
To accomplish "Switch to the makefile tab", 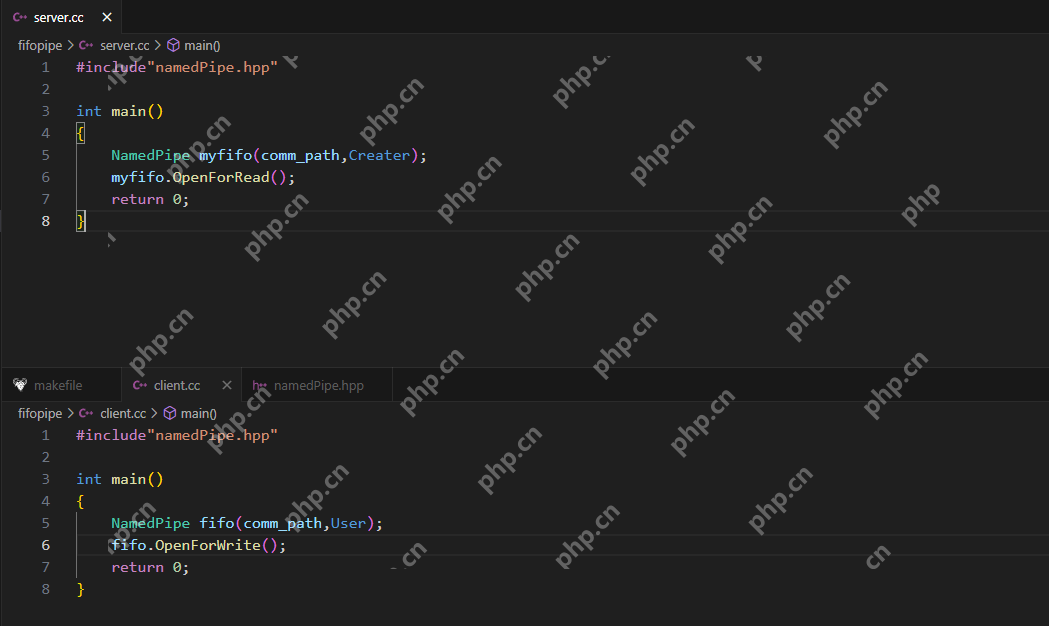I will pyautogui.click(x=58, y=385).
